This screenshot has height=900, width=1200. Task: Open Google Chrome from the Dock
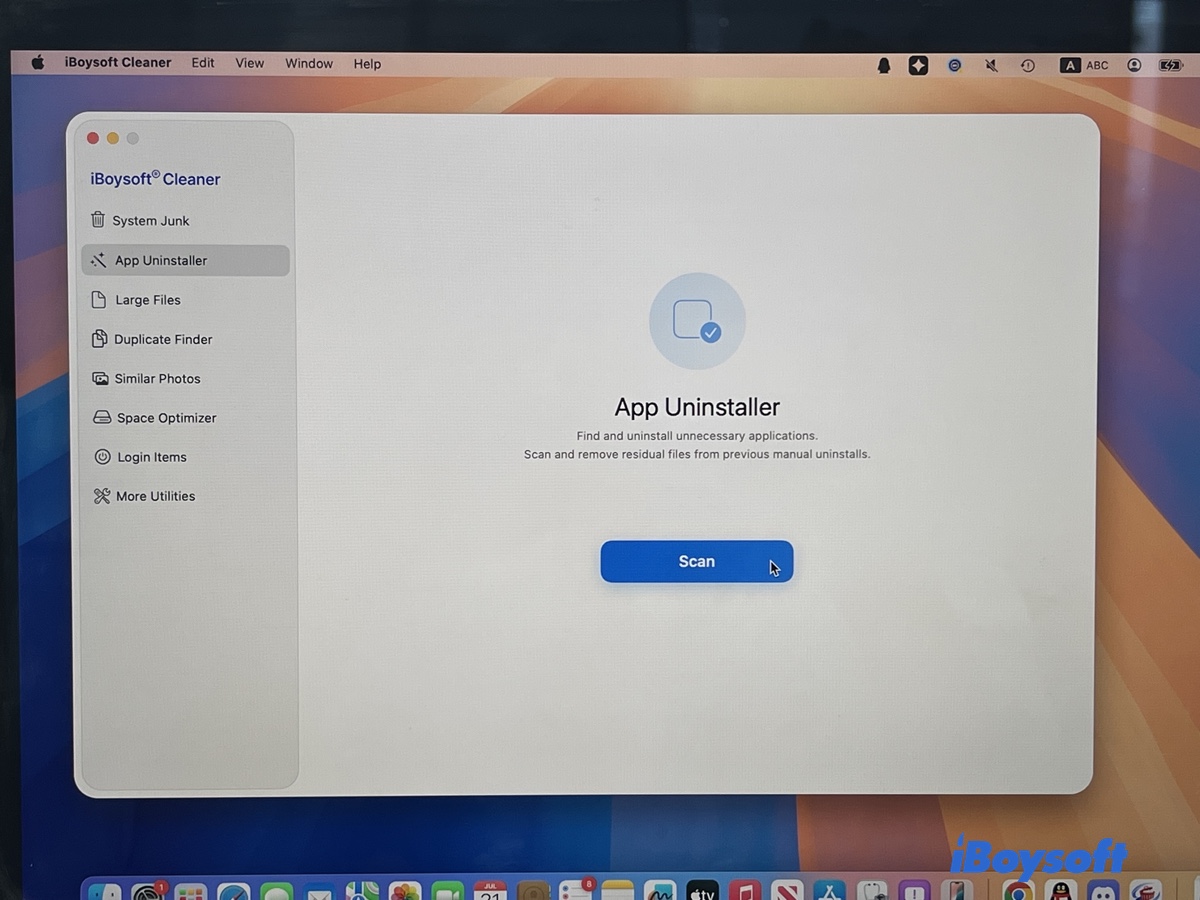pos(1018,890)
